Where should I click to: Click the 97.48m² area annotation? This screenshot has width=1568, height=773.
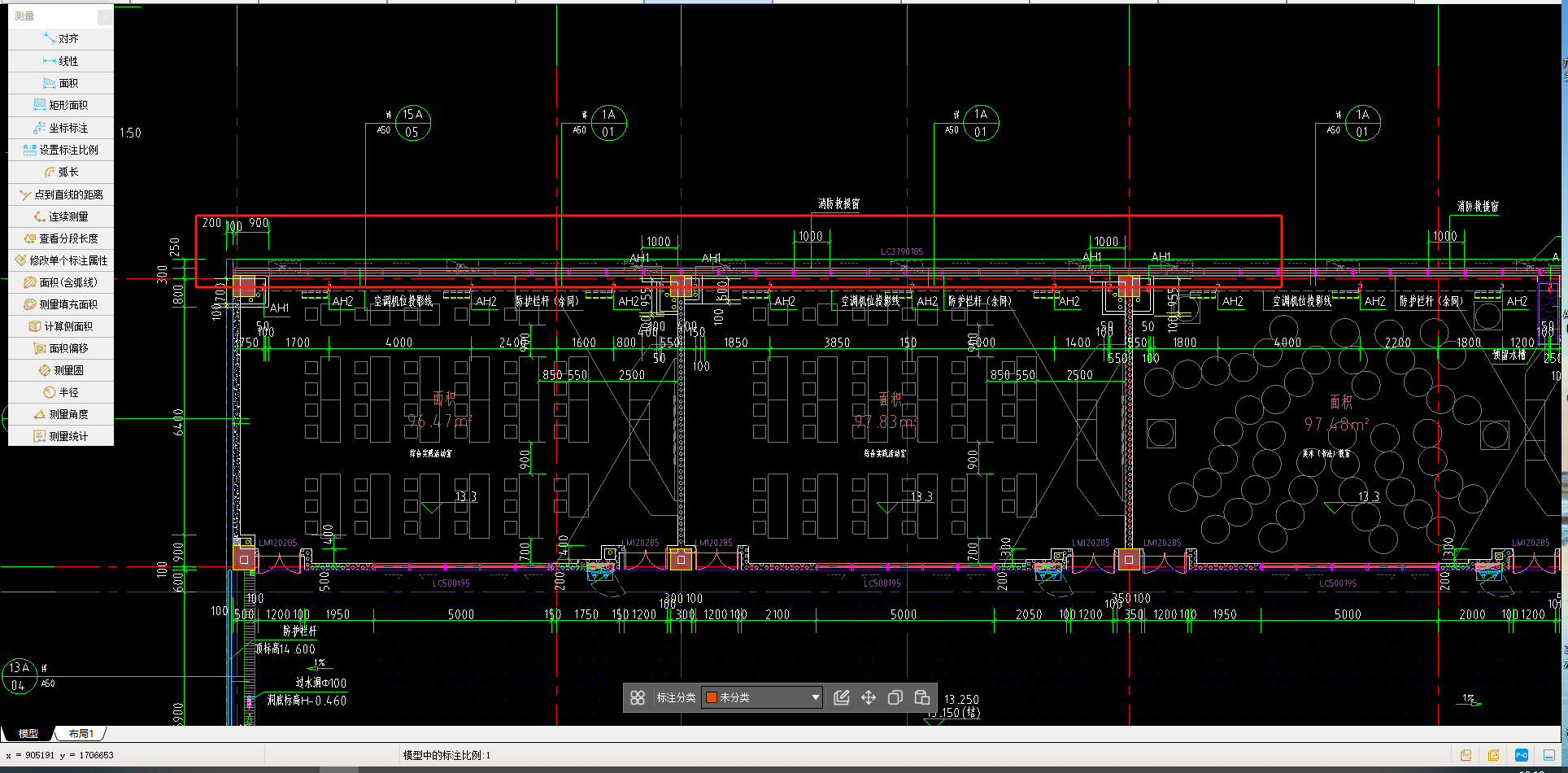[1336, 424]
